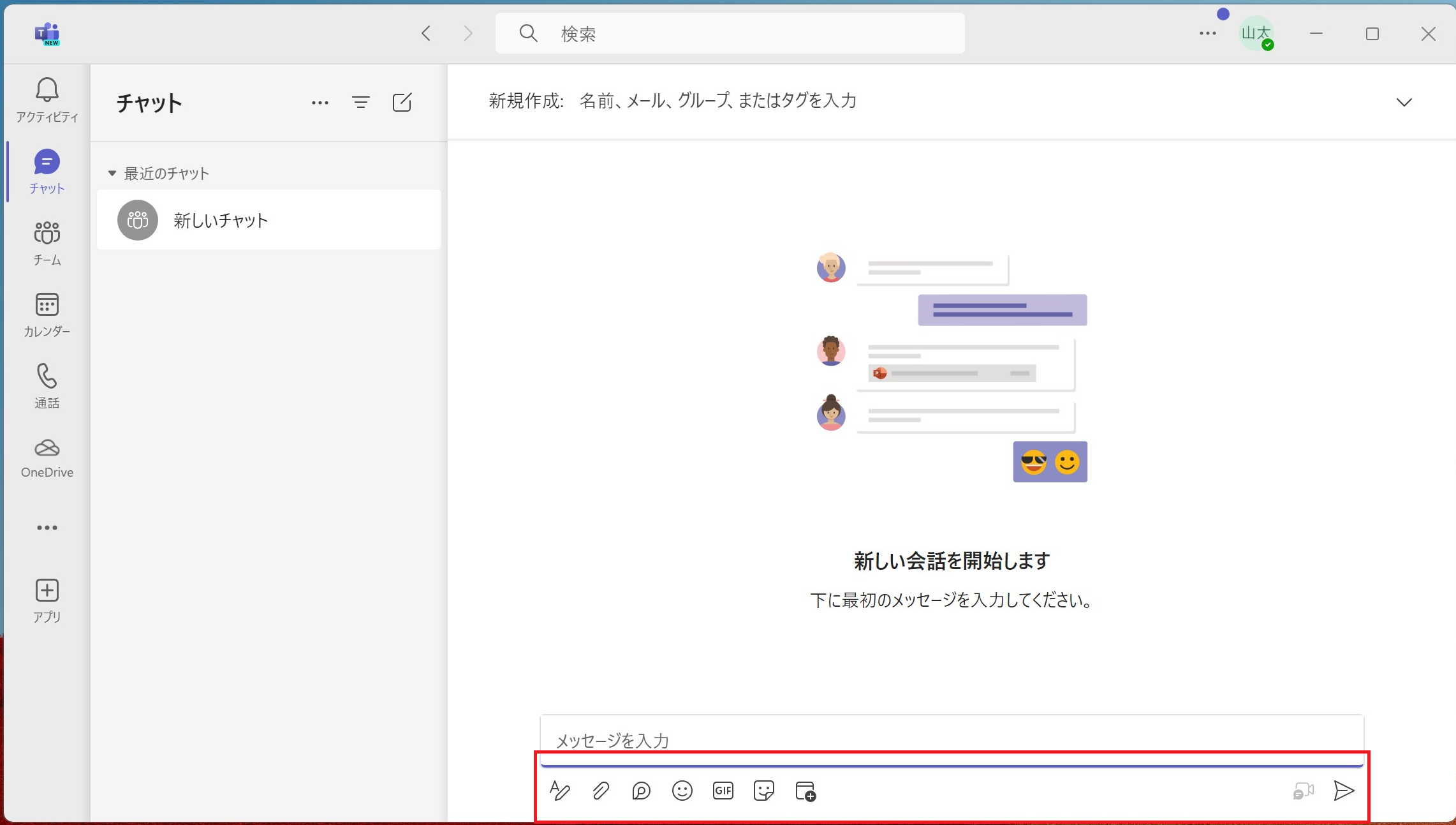The image size is (1456, 825).
Task: Open the Loop components icon
Action: pyautogui.click(x=642, y=791)
